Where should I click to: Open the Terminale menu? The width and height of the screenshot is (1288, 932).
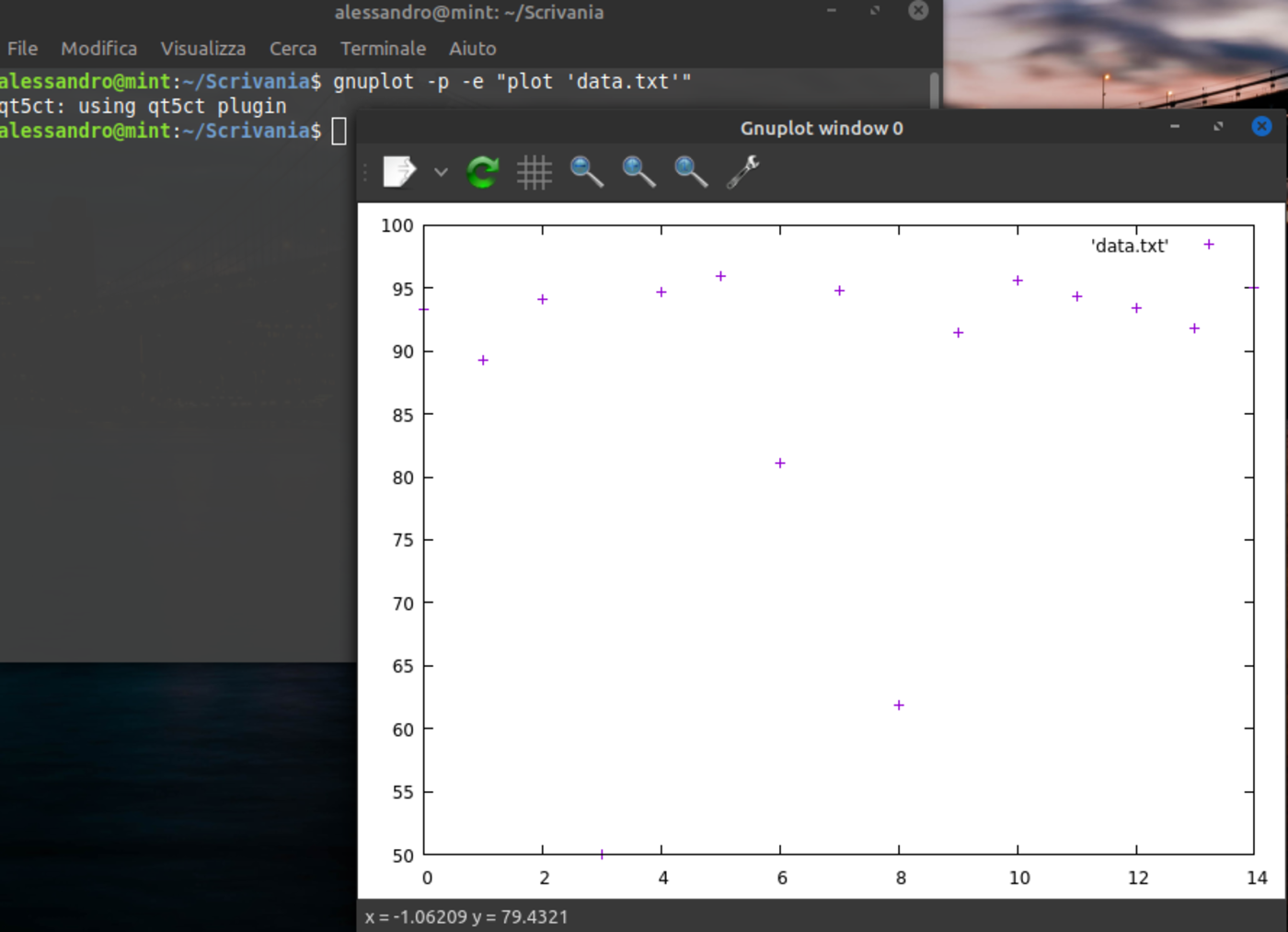[383, 49]
